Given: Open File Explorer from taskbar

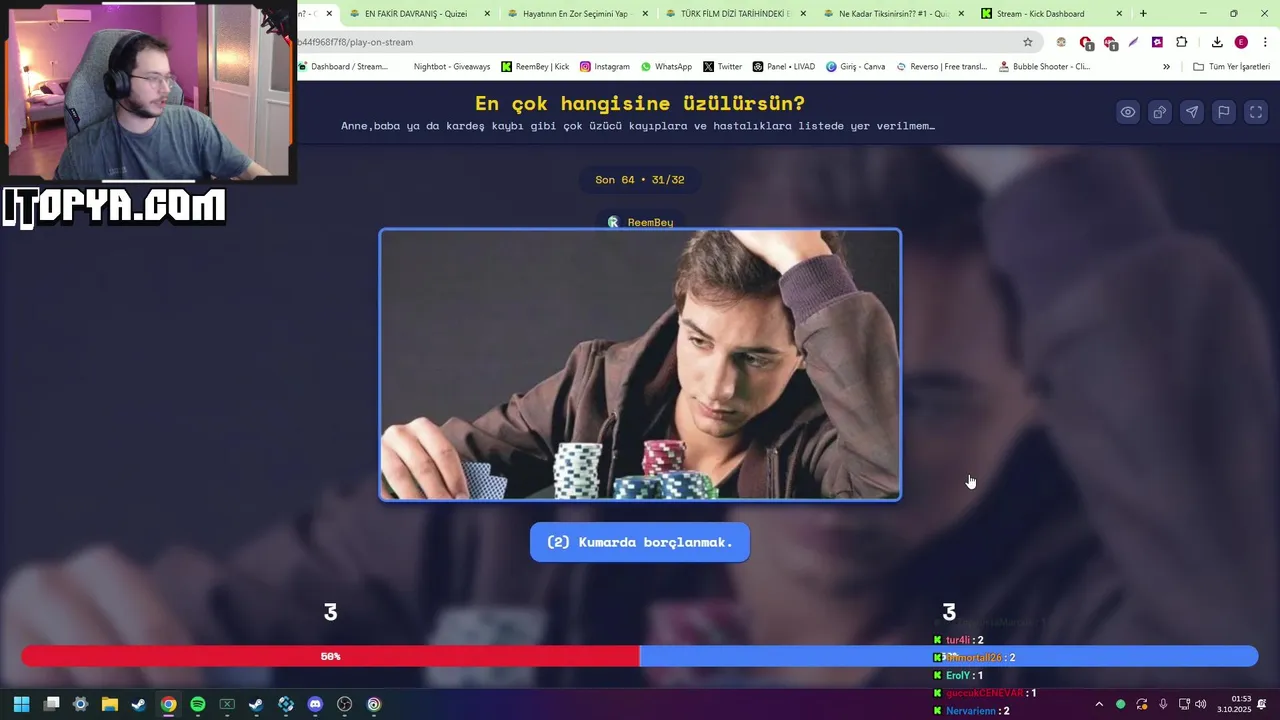Looking at the screenshot, I should click(110, 704).
